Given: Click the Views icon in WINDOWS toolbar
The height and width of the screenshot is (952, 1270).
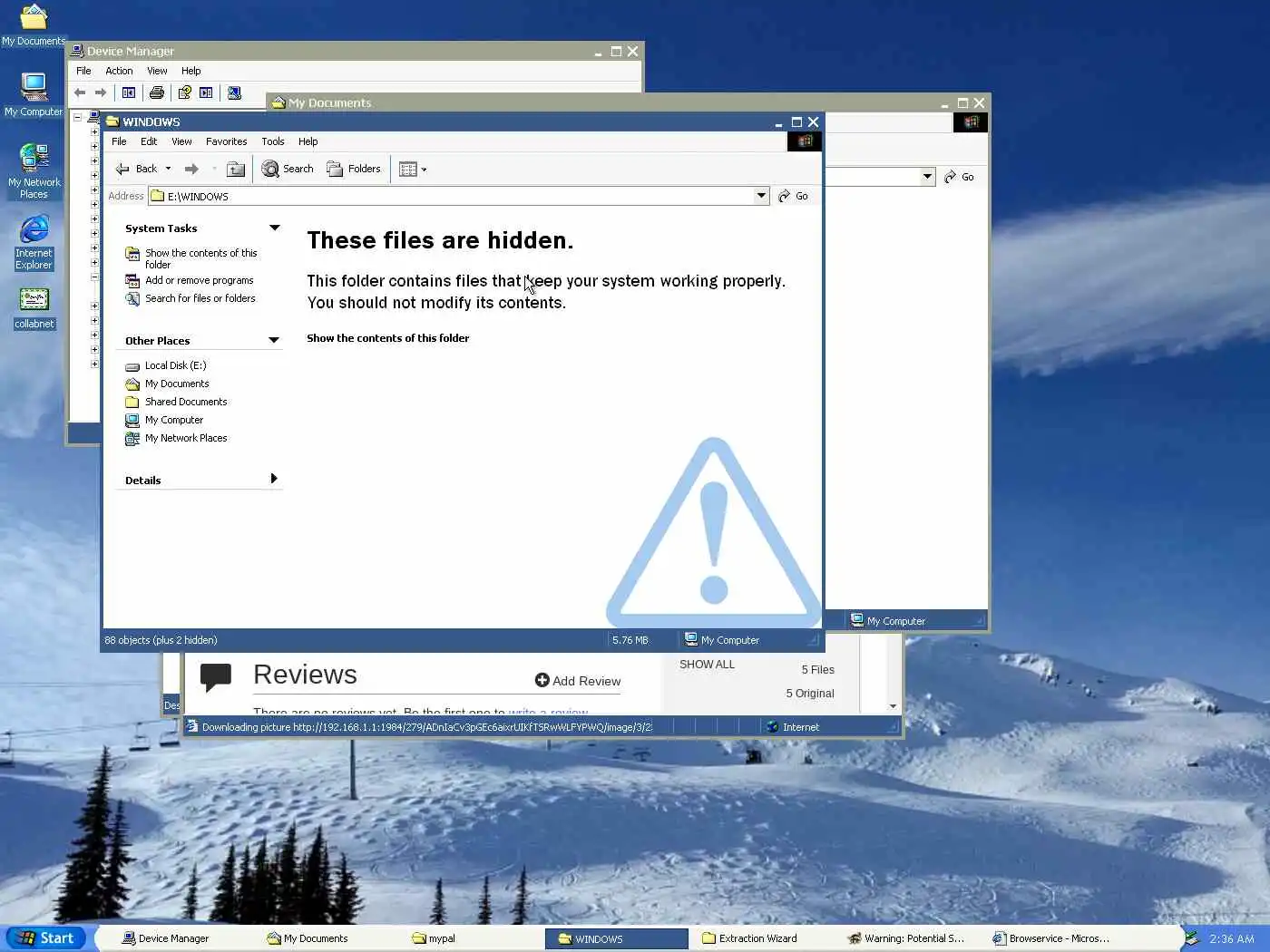Looking at the screenshot, I should 408,169.
